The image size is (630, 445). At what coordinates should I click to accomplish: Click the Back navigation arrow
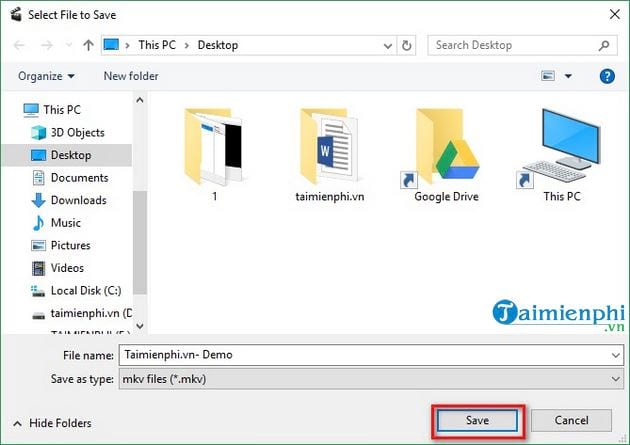19,45
